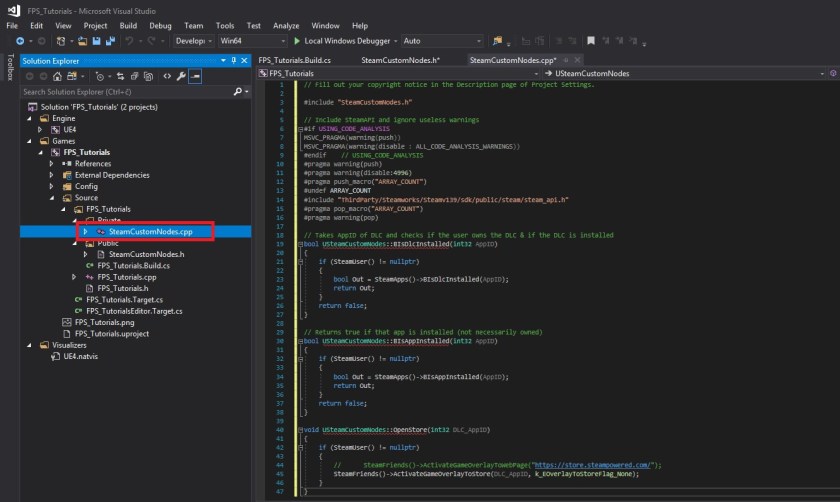Screen dimensions: 840x502
Task: Close the Solution Explorer panel
Action: pyautogui.click(x=244, y=61)
